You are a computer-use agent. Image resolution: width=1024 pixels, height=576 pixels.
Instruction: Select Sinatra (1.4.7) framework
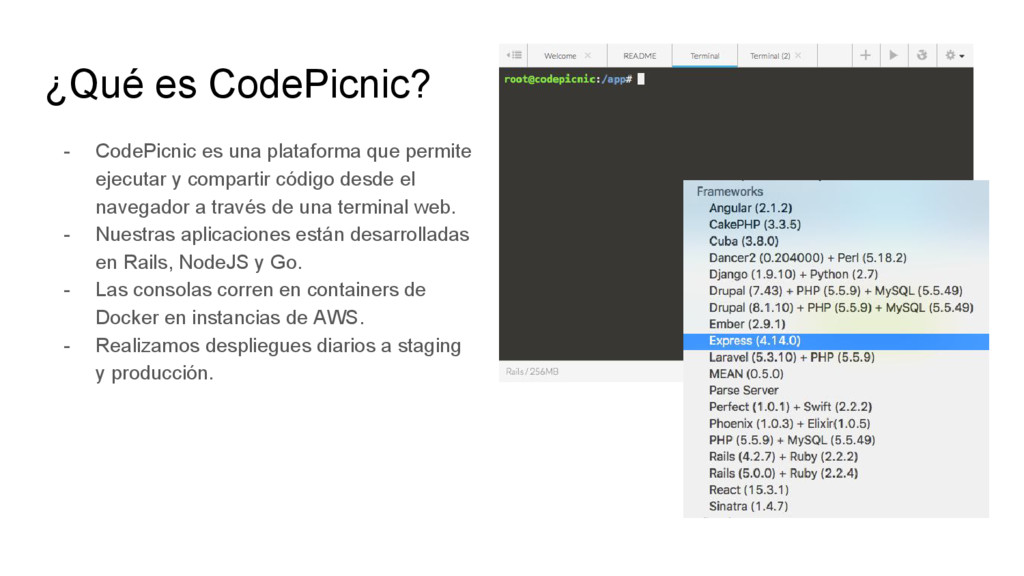[748, 506]
